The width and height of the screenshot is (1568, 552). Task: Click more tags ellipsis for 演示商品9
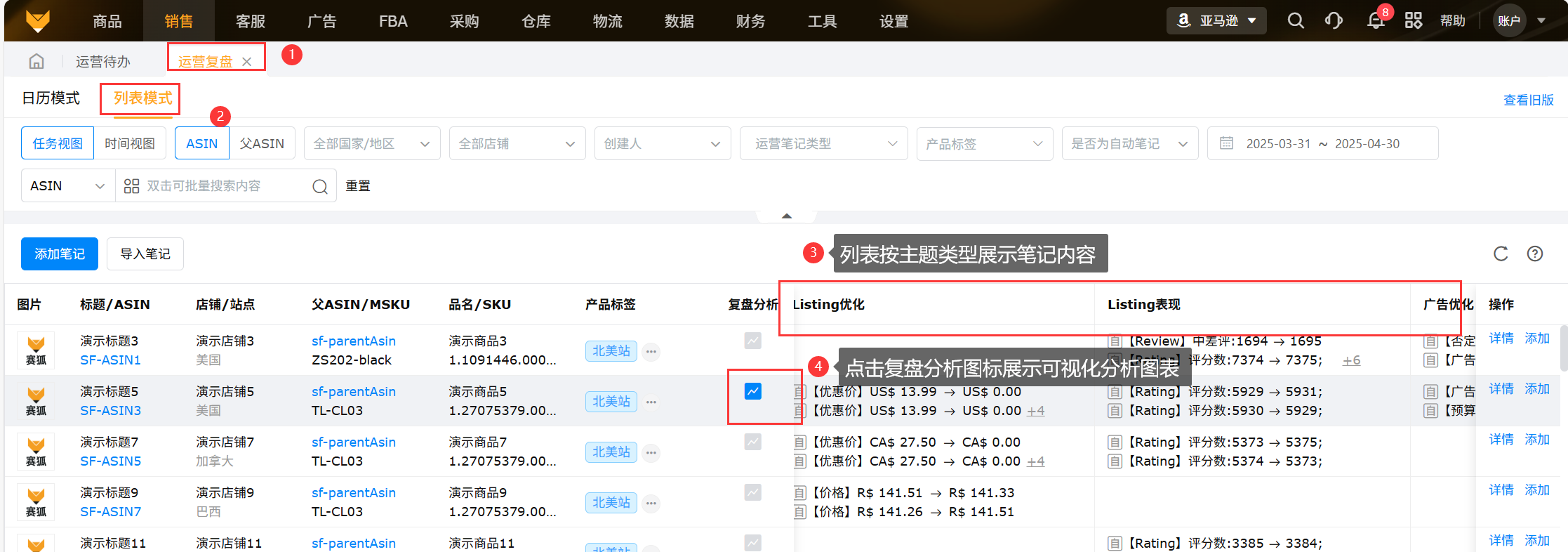click(x=651, y=503)
